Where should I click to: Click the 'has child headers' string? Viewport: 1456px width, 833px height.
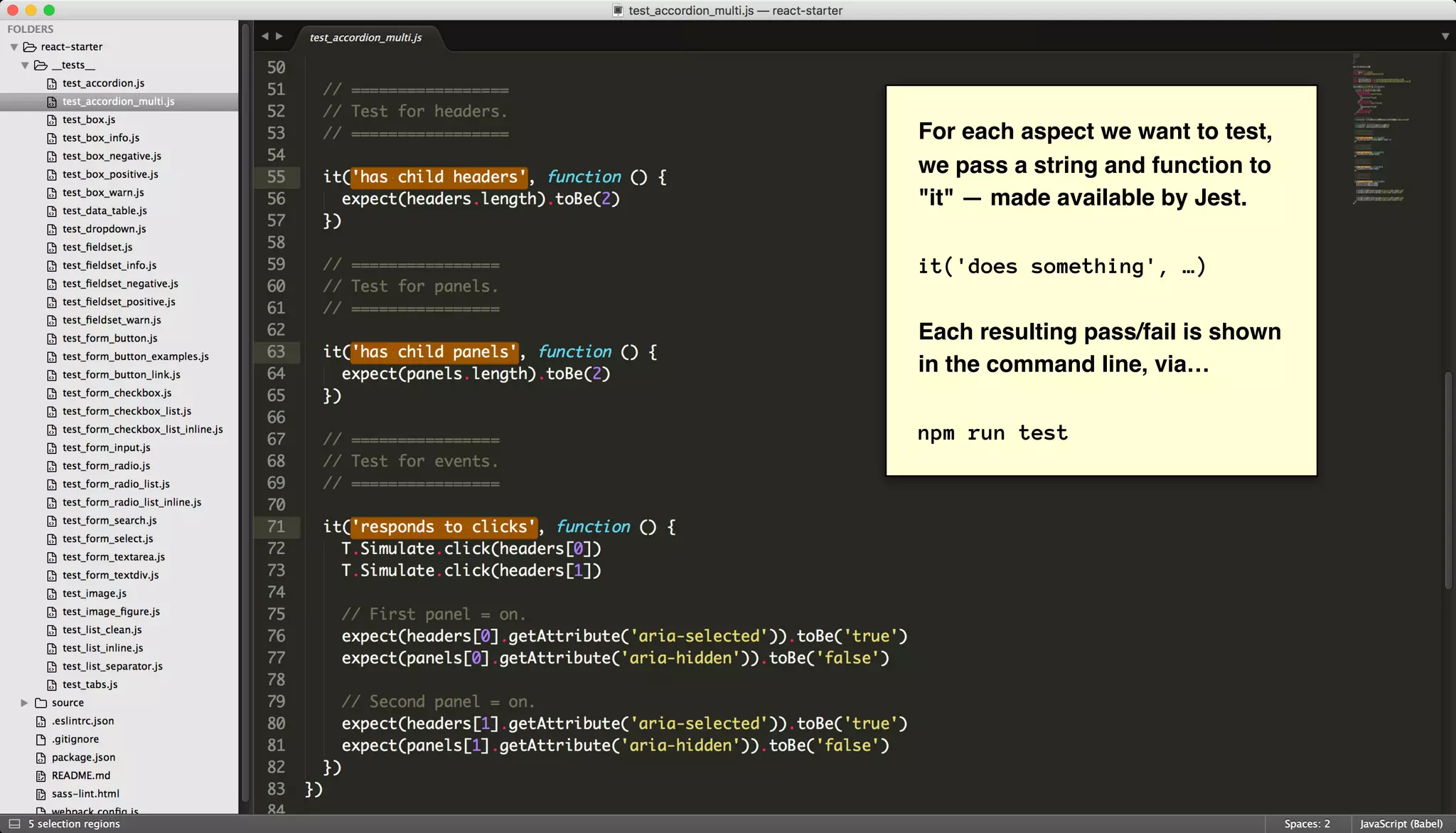pyautogui.click(x=439, y=177)
